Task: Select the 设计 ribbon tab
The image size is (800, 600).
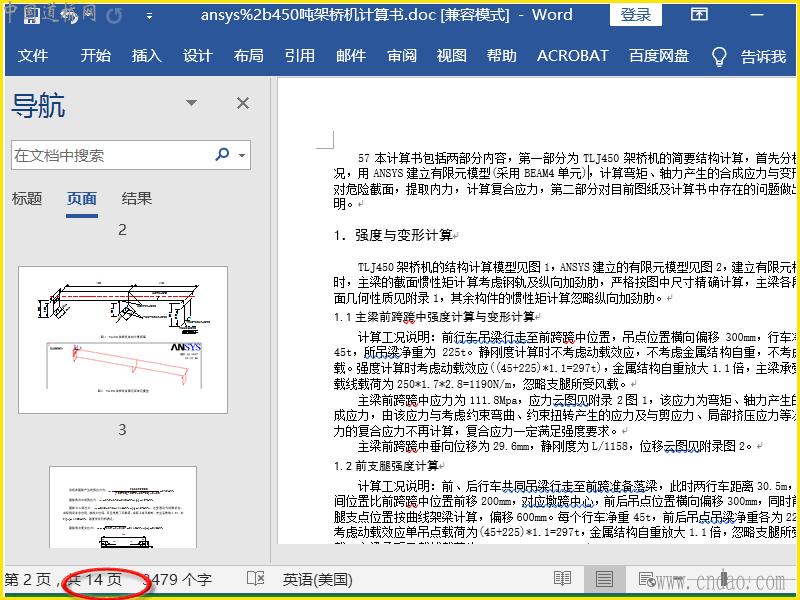Action: [x=197, y=56]
